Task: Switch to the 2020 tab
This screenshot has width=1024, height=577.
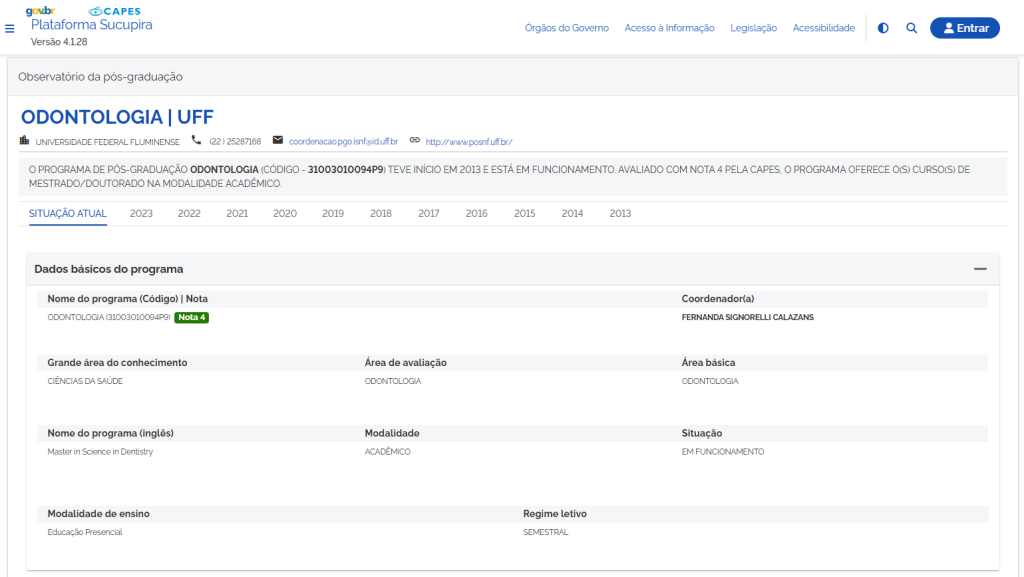Action: click(x=285, y=213)
